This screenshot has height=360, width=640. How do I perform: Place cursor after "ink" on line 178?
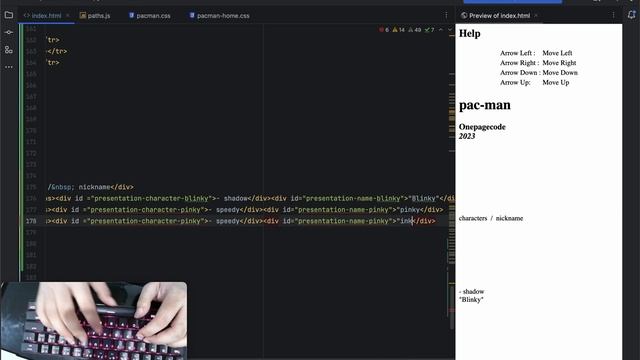coord(412,221)
